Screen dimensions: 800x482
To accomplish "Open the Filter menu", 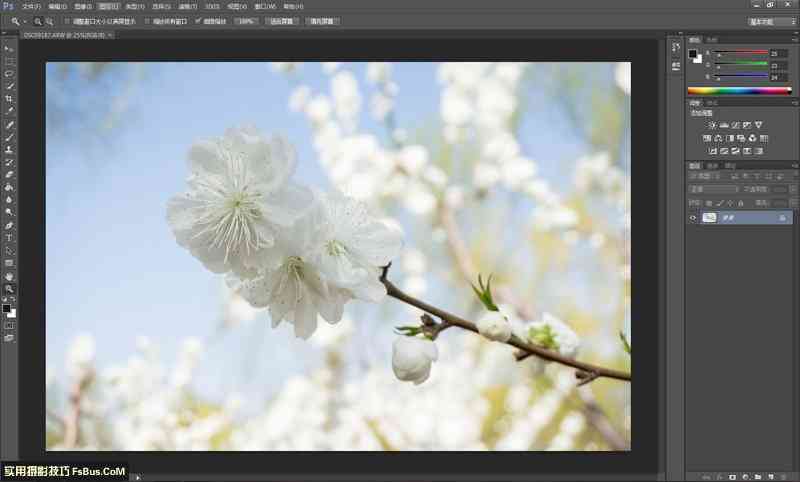I will click(185, 6).
